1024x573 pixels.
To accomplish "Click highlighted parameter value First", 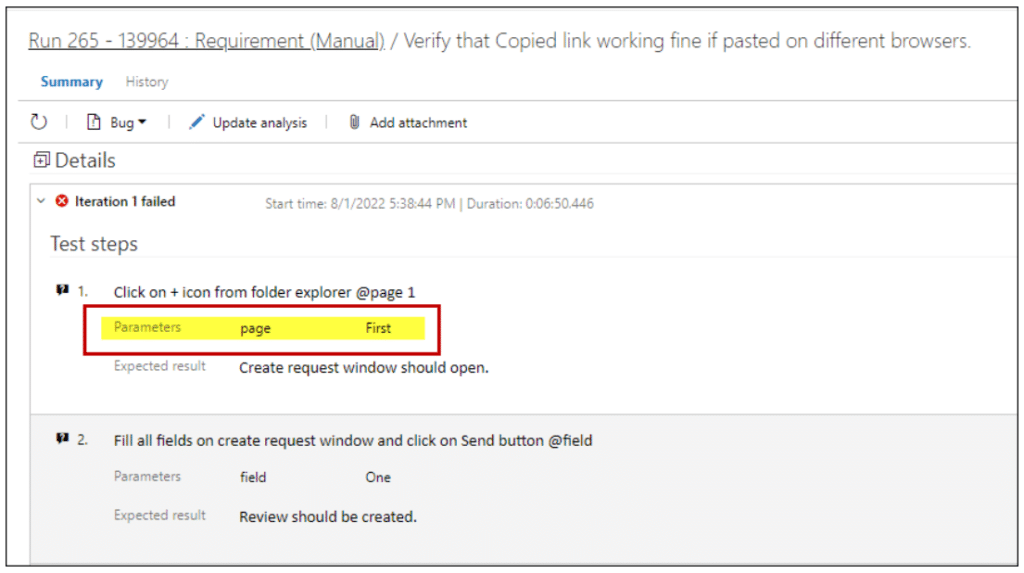I will 378,328.
